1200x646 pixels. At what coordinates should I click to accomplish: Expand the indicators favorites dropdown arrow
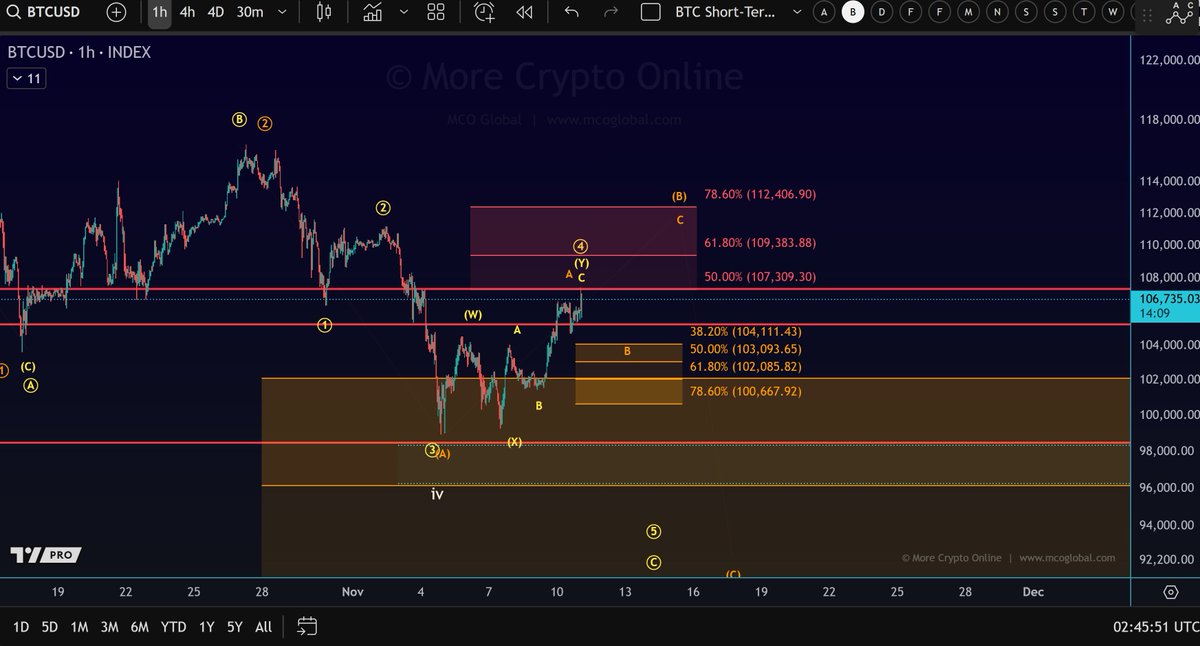(406, 12)
